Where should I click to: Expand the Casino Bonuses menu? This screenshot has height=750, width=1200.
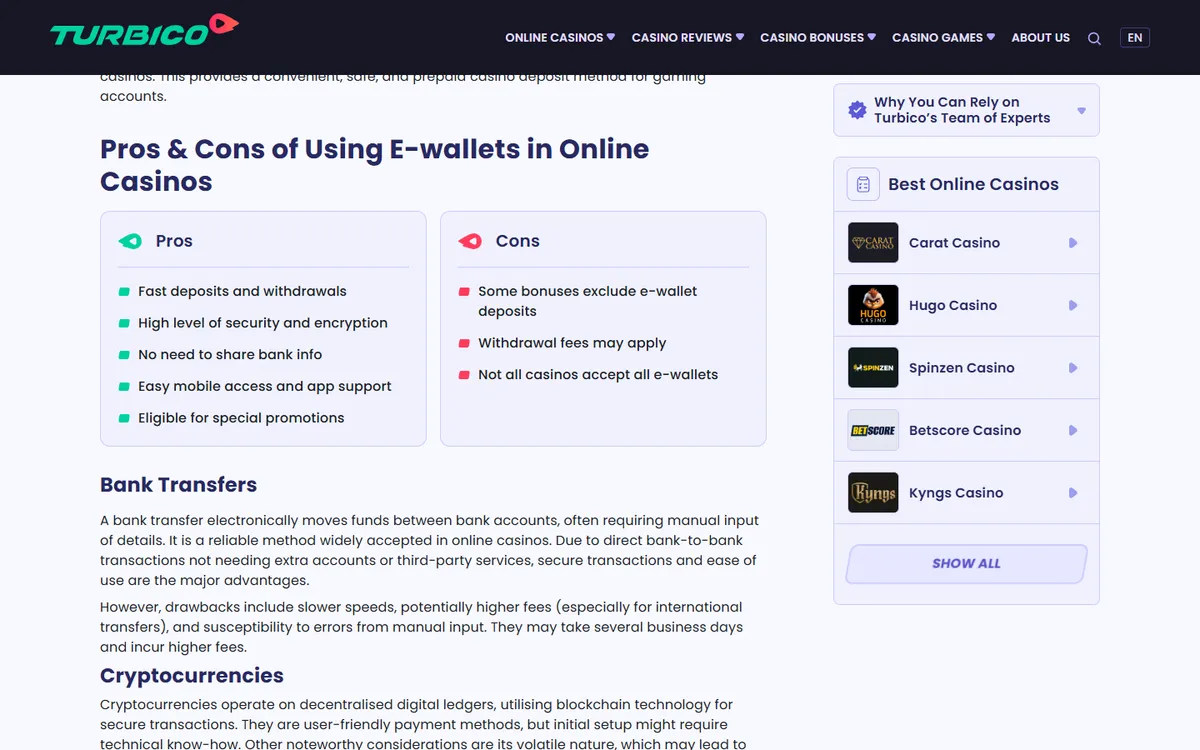pos(818,37)
